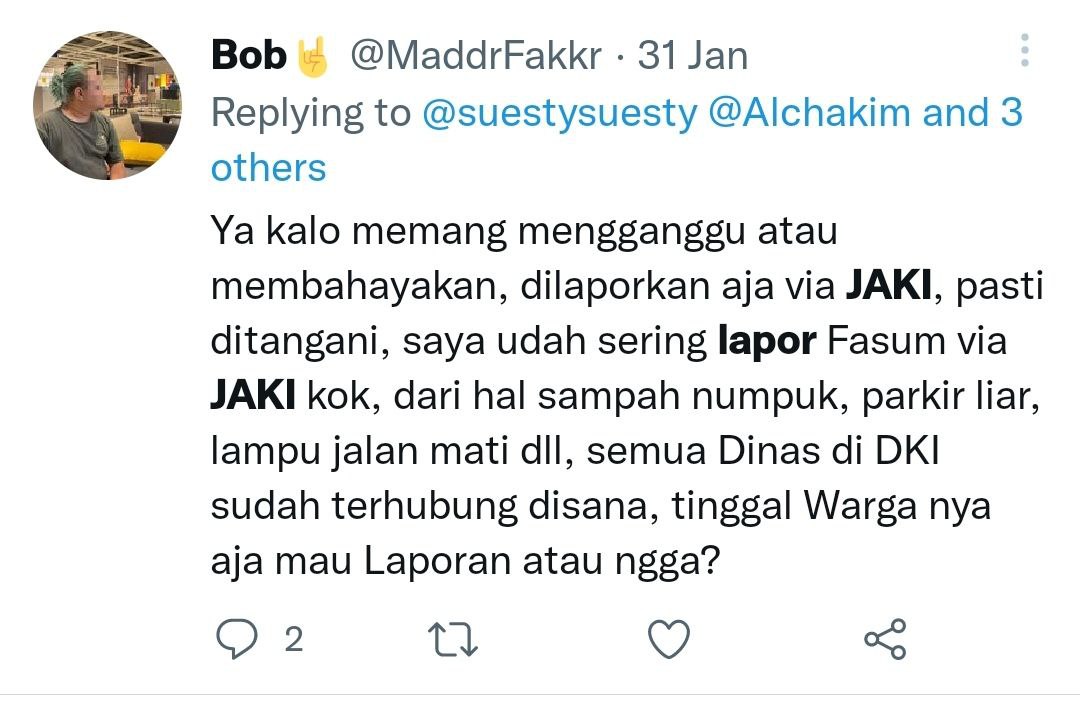Open the tweet by tapping 'Laporan atau ngga?'
The width and height of the screenshot is (1080, 704).
541,562
